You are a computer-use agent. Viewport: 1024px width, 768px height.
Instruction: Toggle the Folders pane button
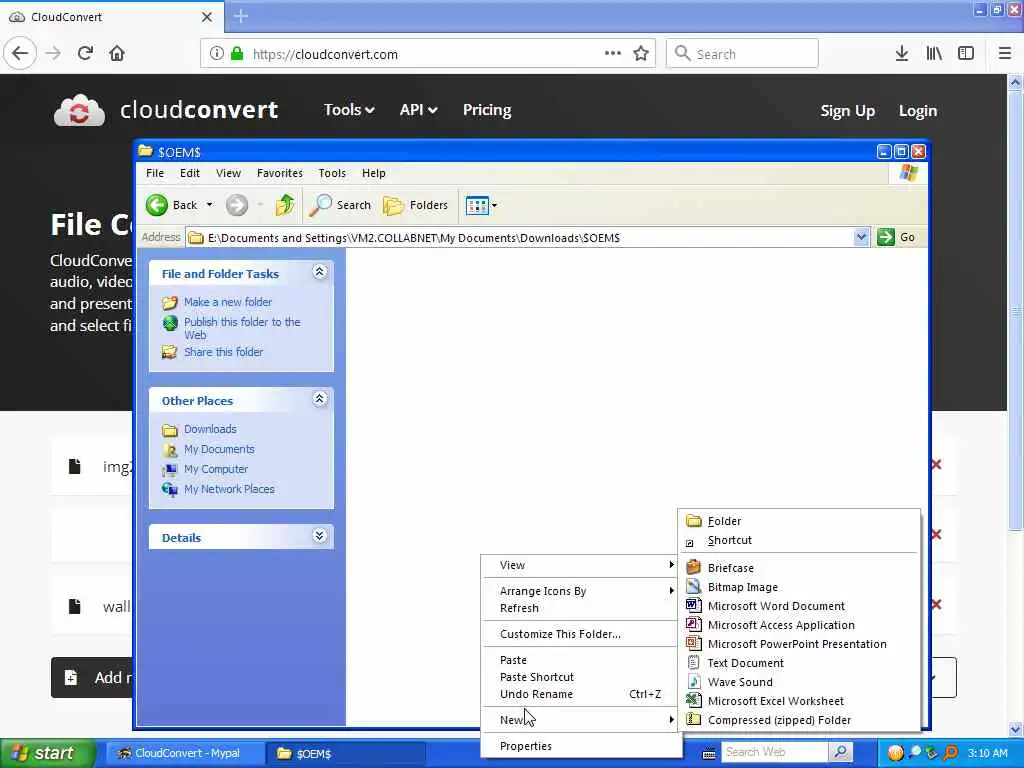pyautogui.click(x=416, y=205)
